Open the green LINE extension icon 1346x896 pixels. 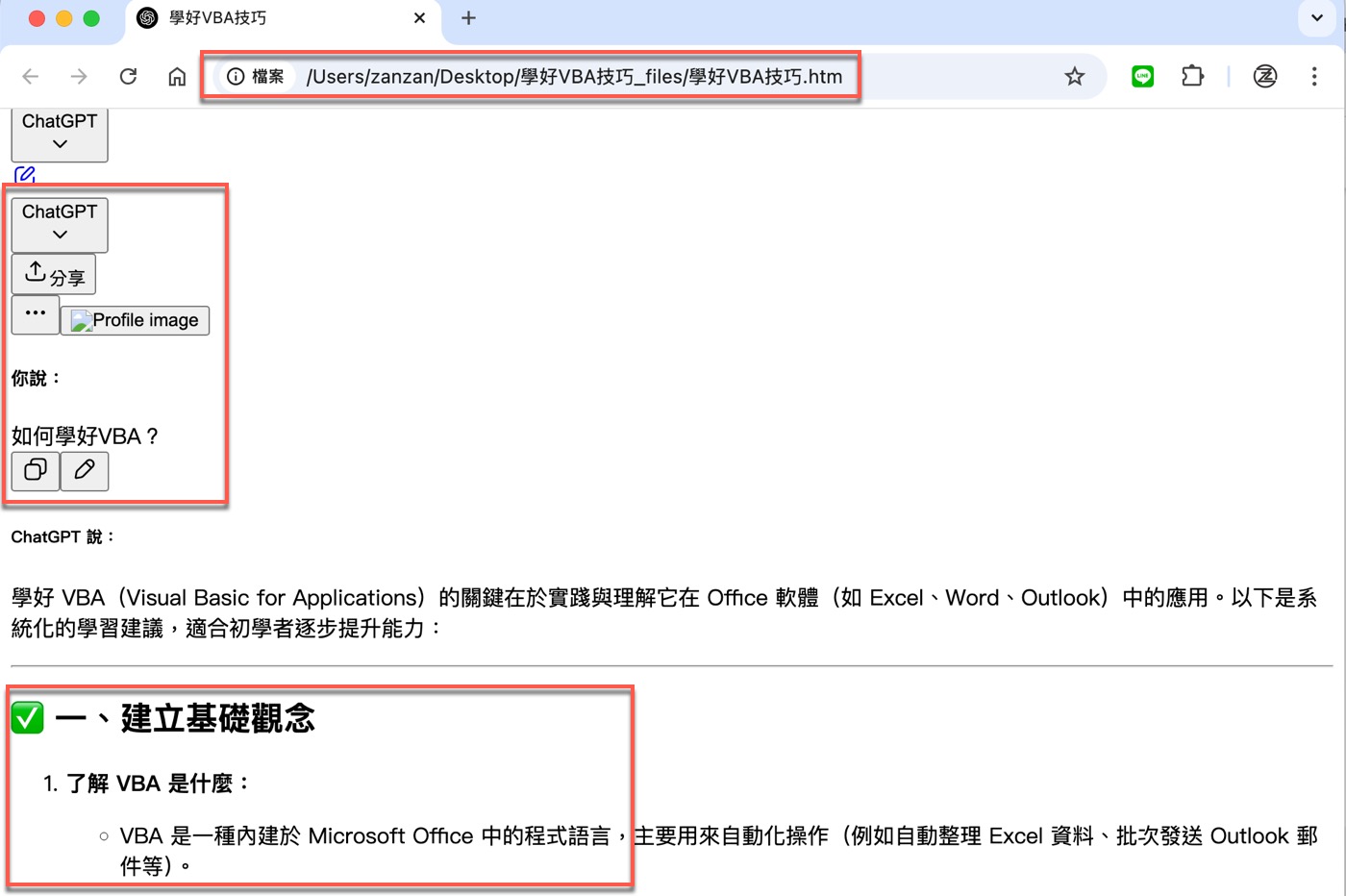click(x=1142, y=77)
